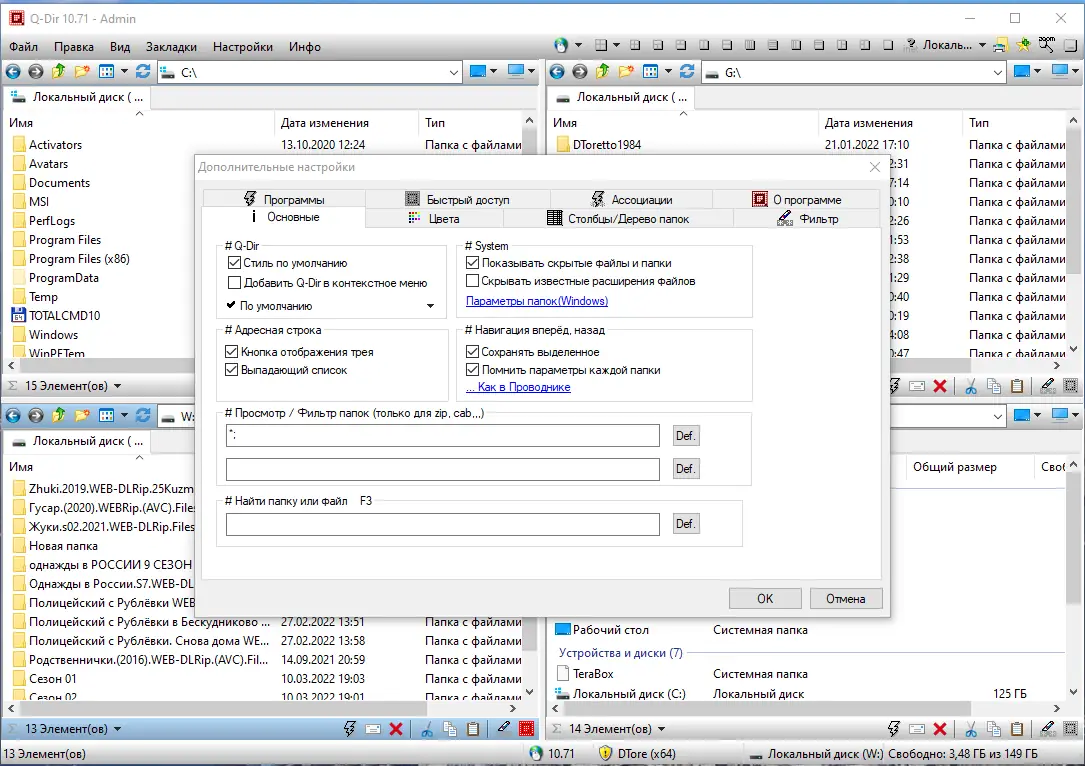
Task: Open the Файл menu
Action: pos(24,46)
